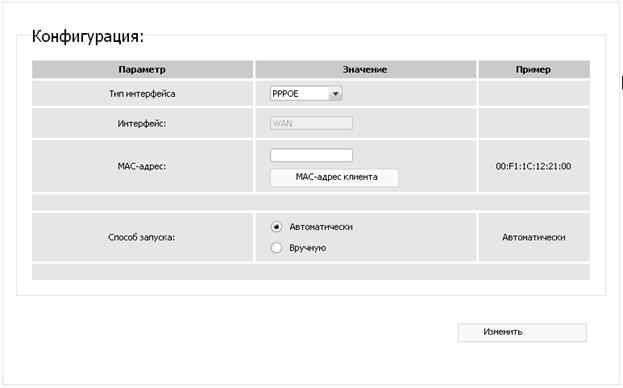Image resolution: width=623 pixels, height=388 pixels.
Task: Select the Вручную radio button
Action: coord(276,248)
